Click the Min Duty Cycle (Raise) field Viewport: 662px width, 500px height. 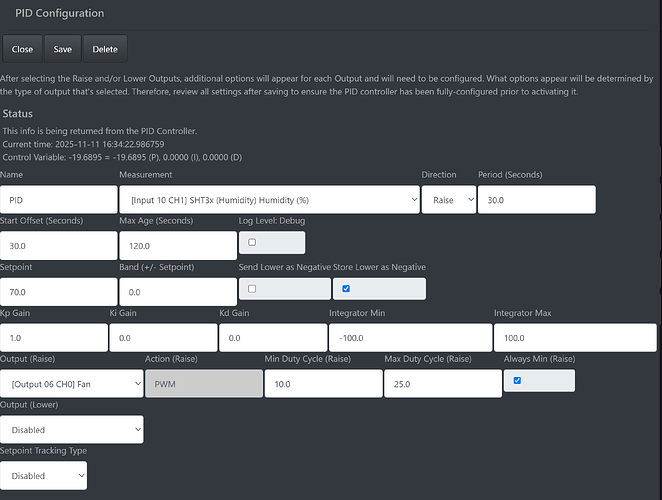point(323,383)
